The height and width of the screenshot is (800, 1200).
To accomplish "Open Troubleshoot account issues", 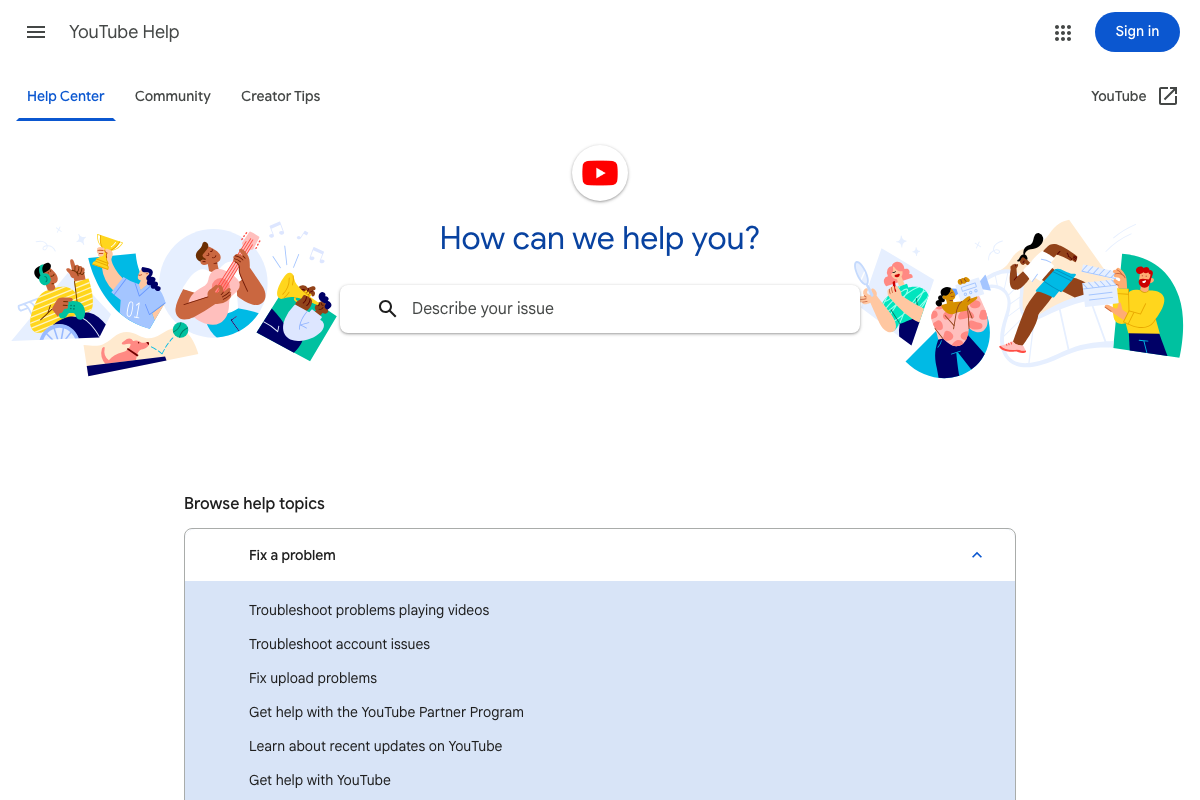I will 339,644.
